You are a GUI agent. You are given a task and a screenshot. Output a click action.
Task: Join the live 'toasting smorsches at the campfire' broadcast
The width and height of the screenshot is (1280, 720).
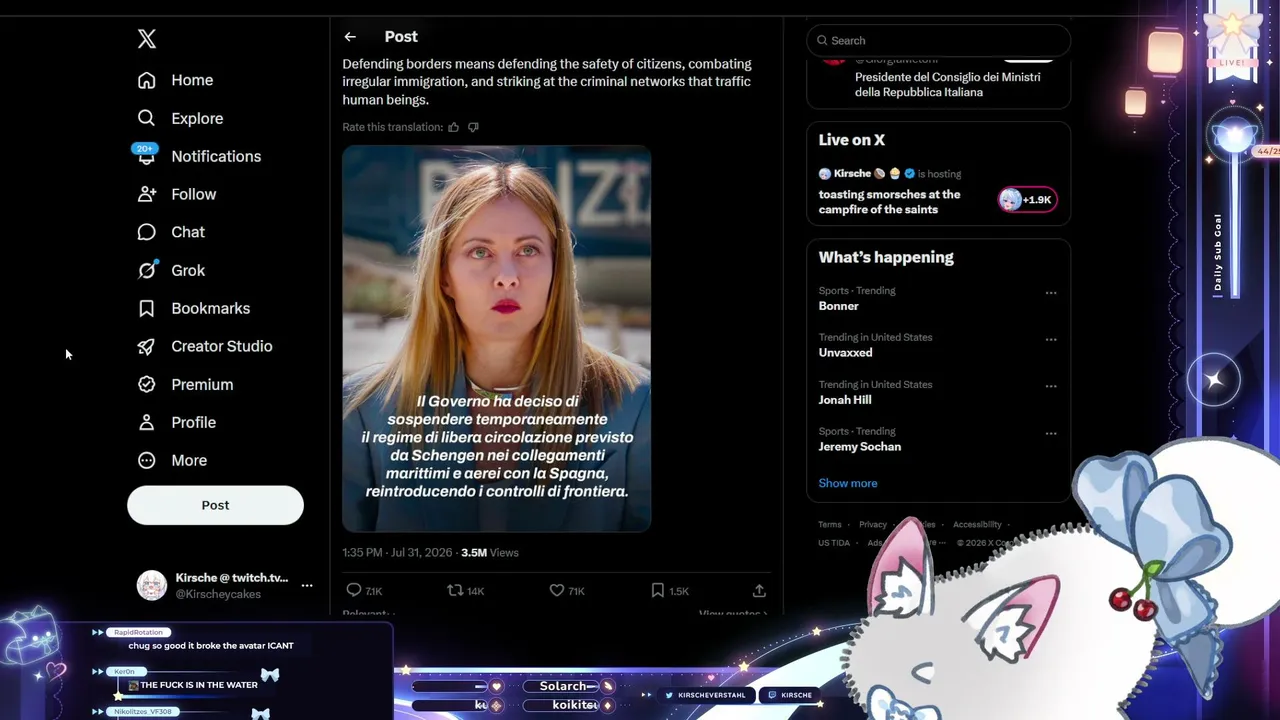pos(890,202)
